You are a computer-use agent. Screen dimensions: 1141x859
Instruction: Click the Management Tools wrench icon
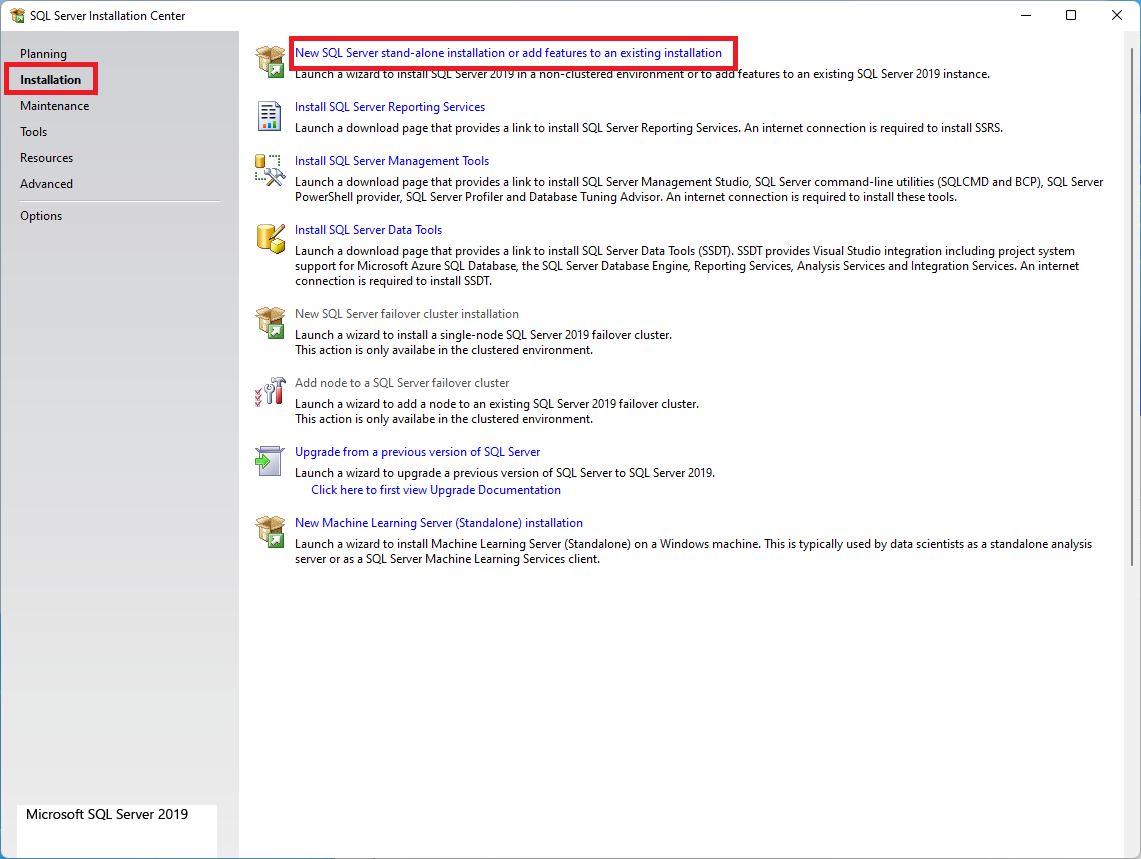click(x=270, y=170)
